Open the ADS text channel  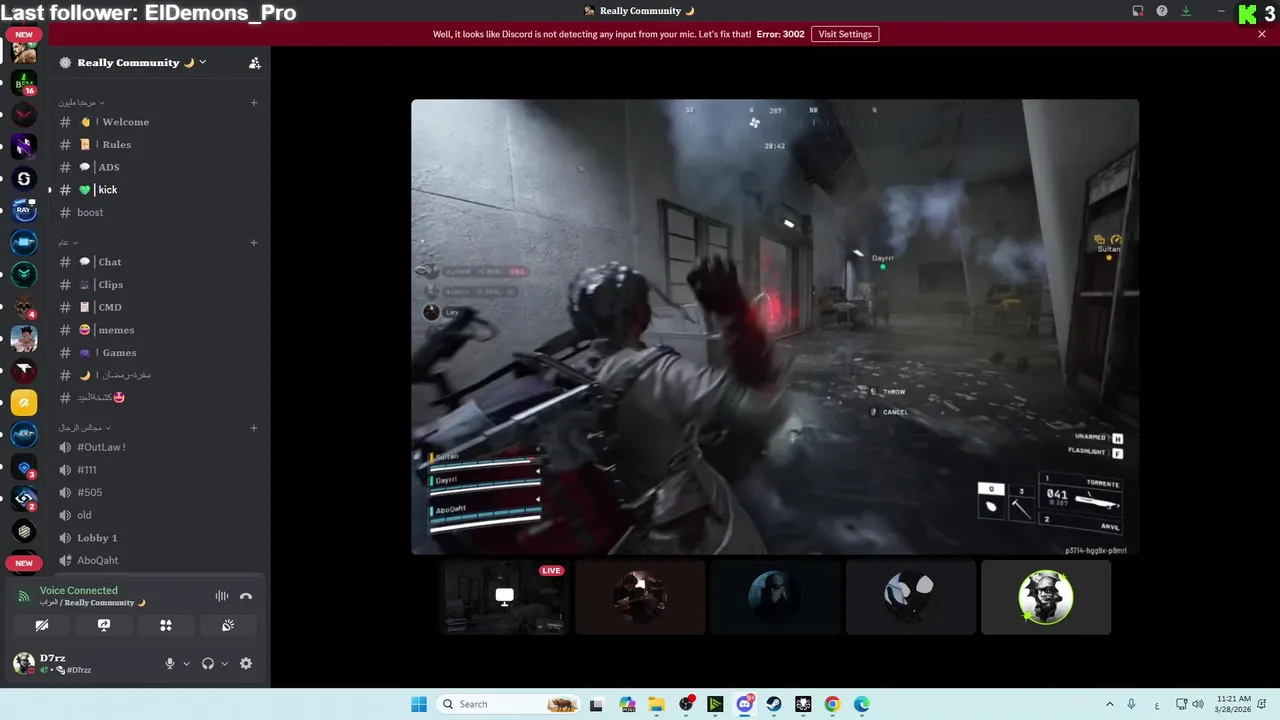pos(158,167)
